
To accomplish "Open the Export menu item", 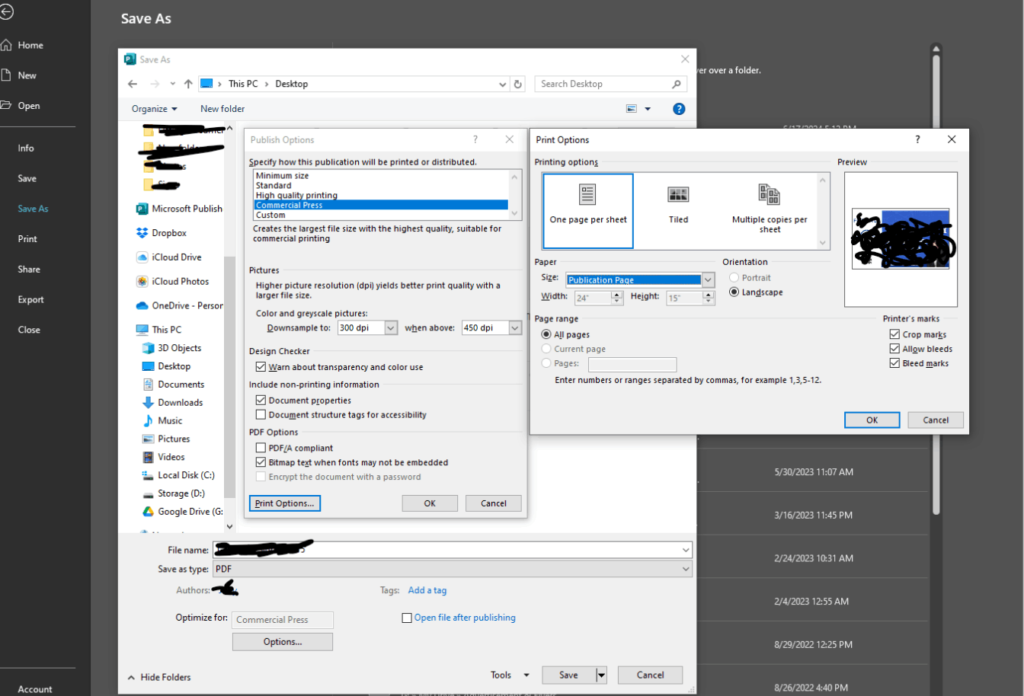I will pos(31,298).
